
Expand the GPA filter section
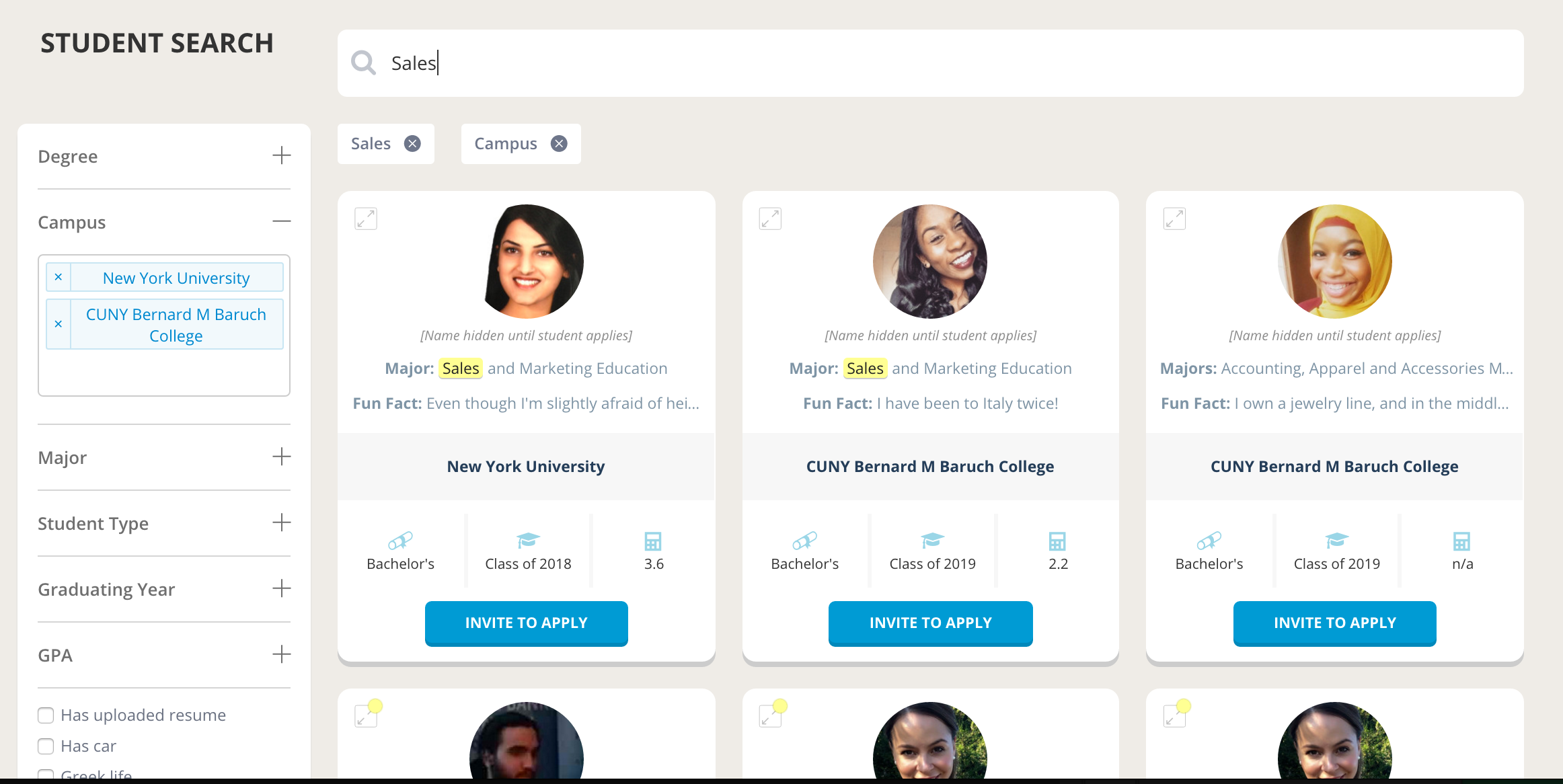282,654
